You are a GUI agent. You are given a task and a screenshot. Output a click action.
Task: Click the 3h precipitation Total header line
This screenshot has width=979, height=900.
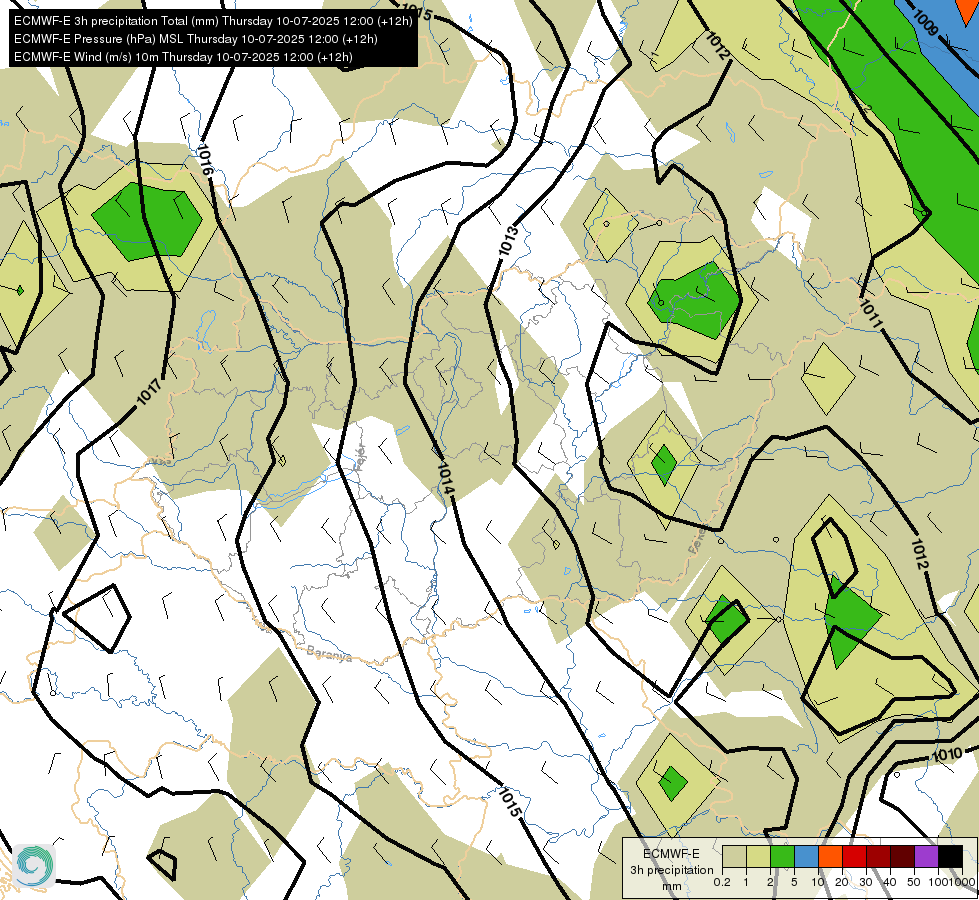pyautogui.click(x=213, y=21)
